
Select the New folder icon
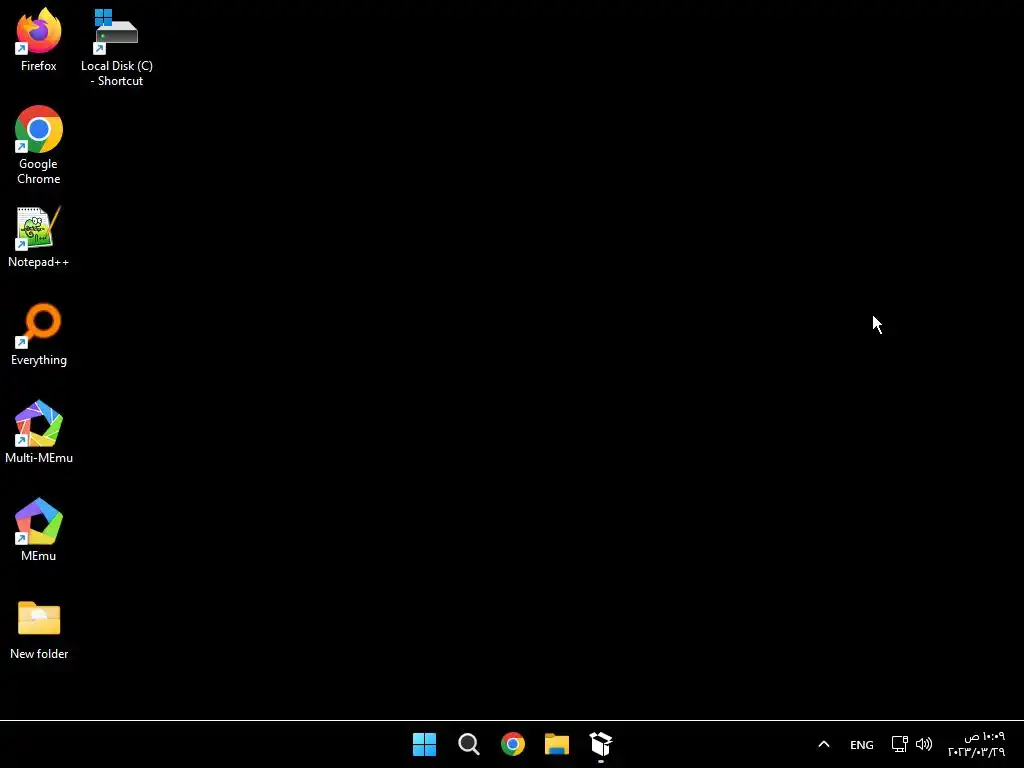(x=39, y=630)
